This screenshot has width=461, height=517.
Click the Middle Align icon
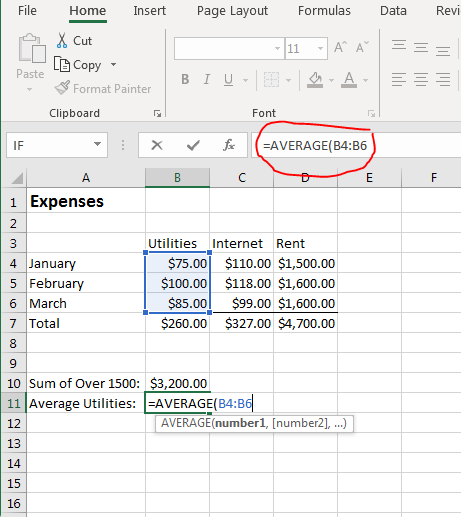[x=421, y=47]
